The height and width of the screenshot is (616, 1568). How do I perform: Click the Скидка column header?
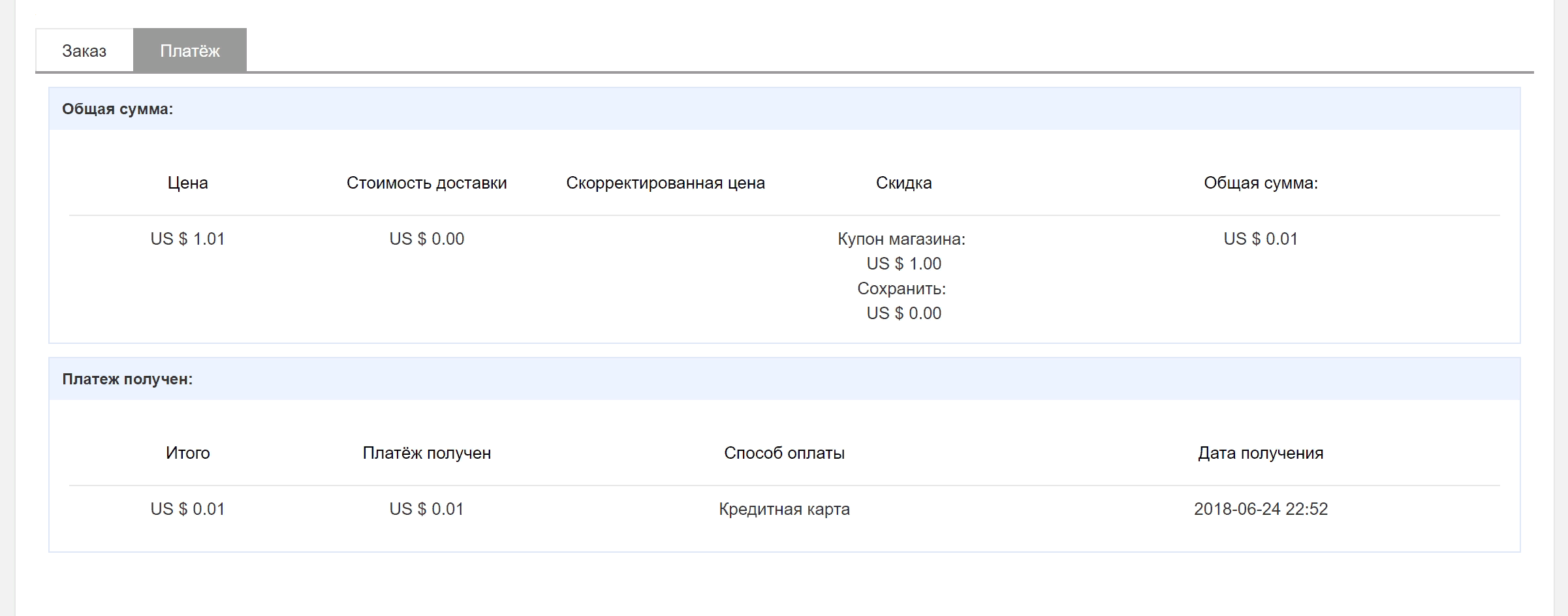(904, 183)
